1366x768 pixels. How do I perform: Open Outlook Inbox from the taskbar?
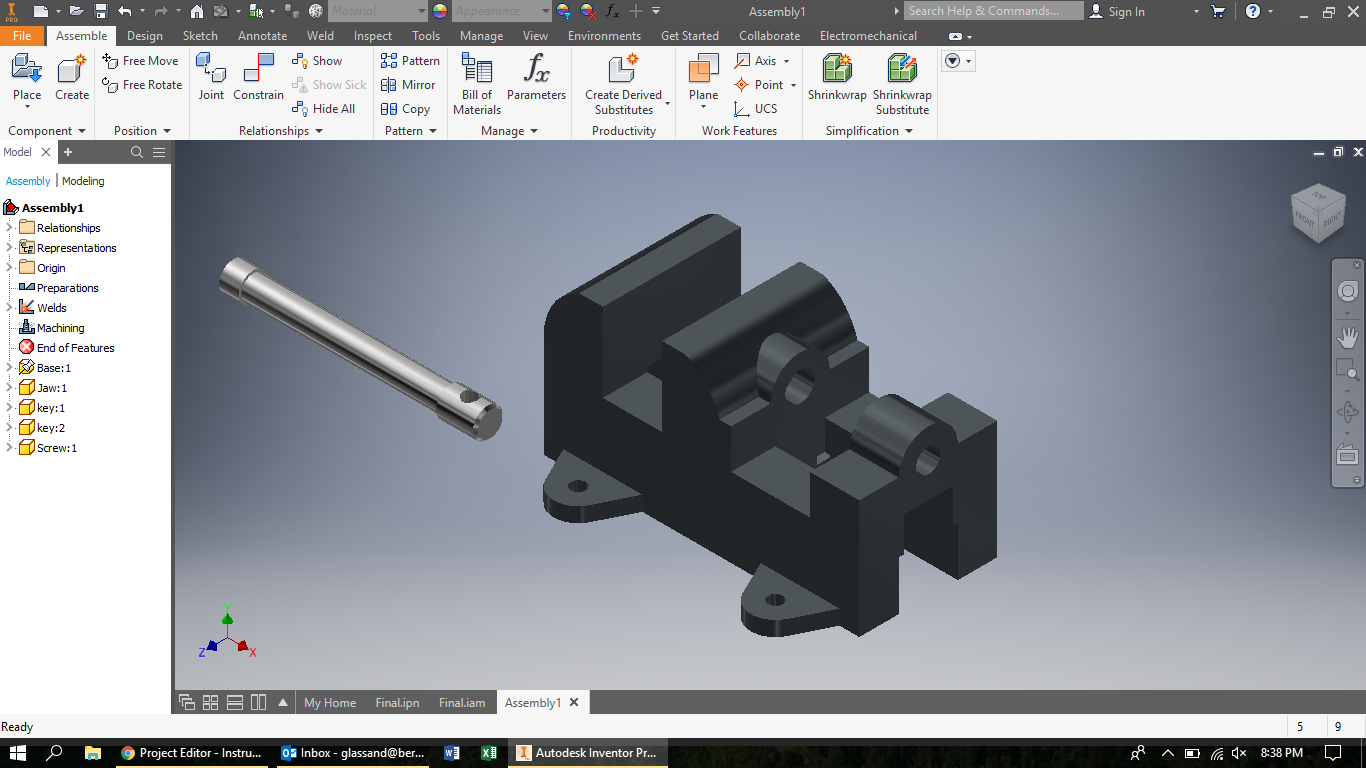click(352, 753)
